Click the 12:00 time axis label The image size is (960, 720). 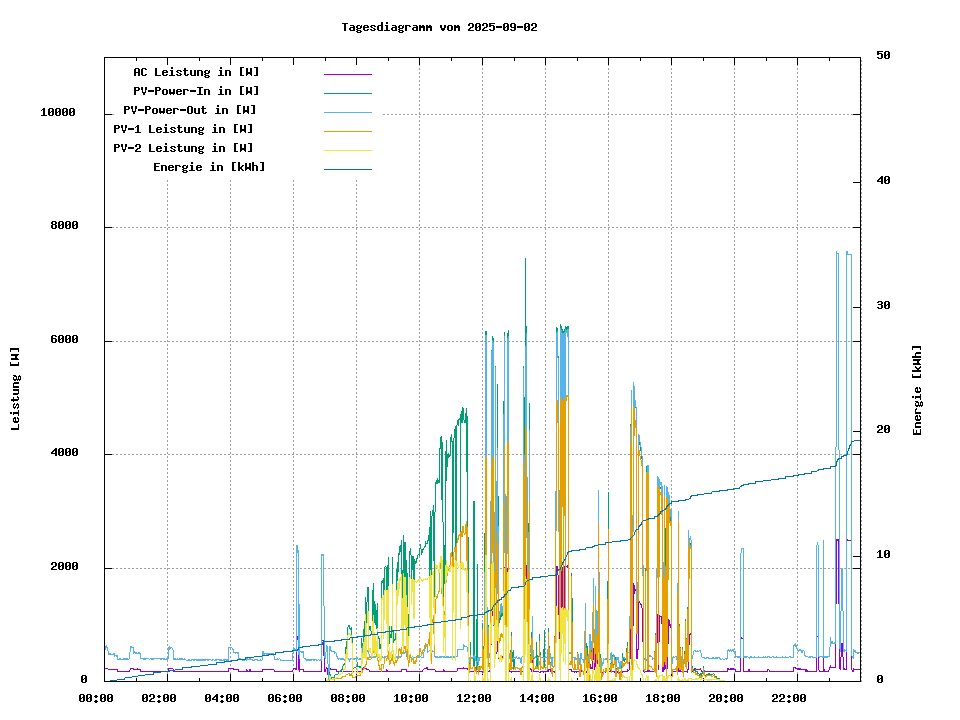coord(474,698)
